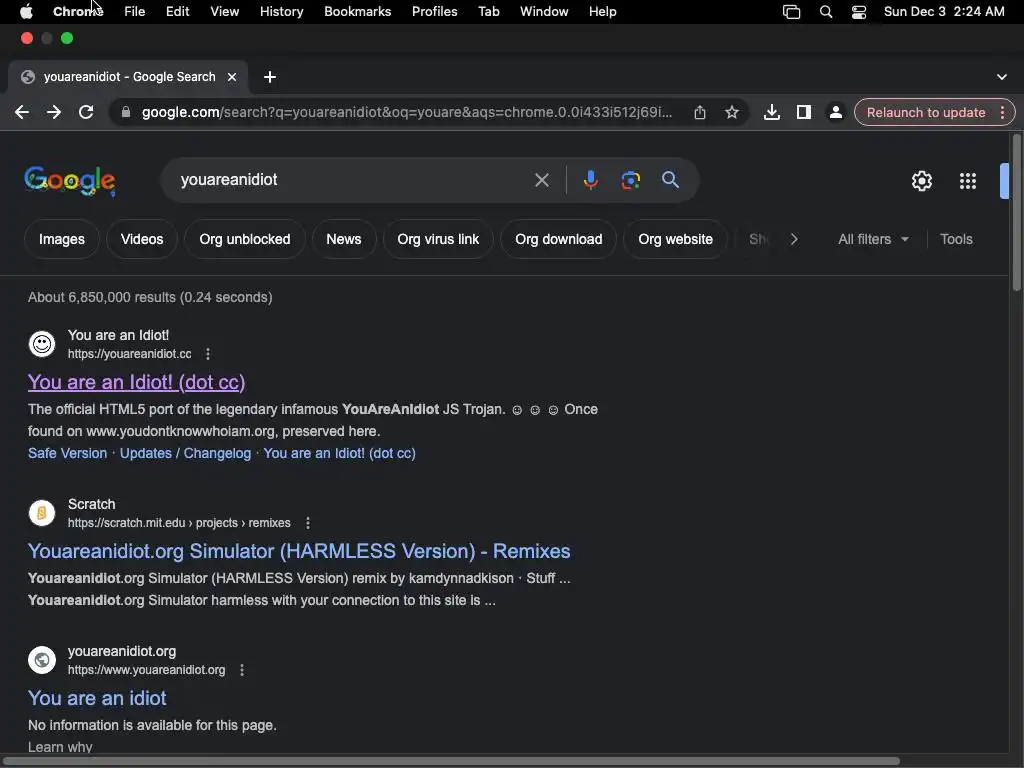Select the News filter chip
The height and width of the screenshot is (768, 1024).
344,239
